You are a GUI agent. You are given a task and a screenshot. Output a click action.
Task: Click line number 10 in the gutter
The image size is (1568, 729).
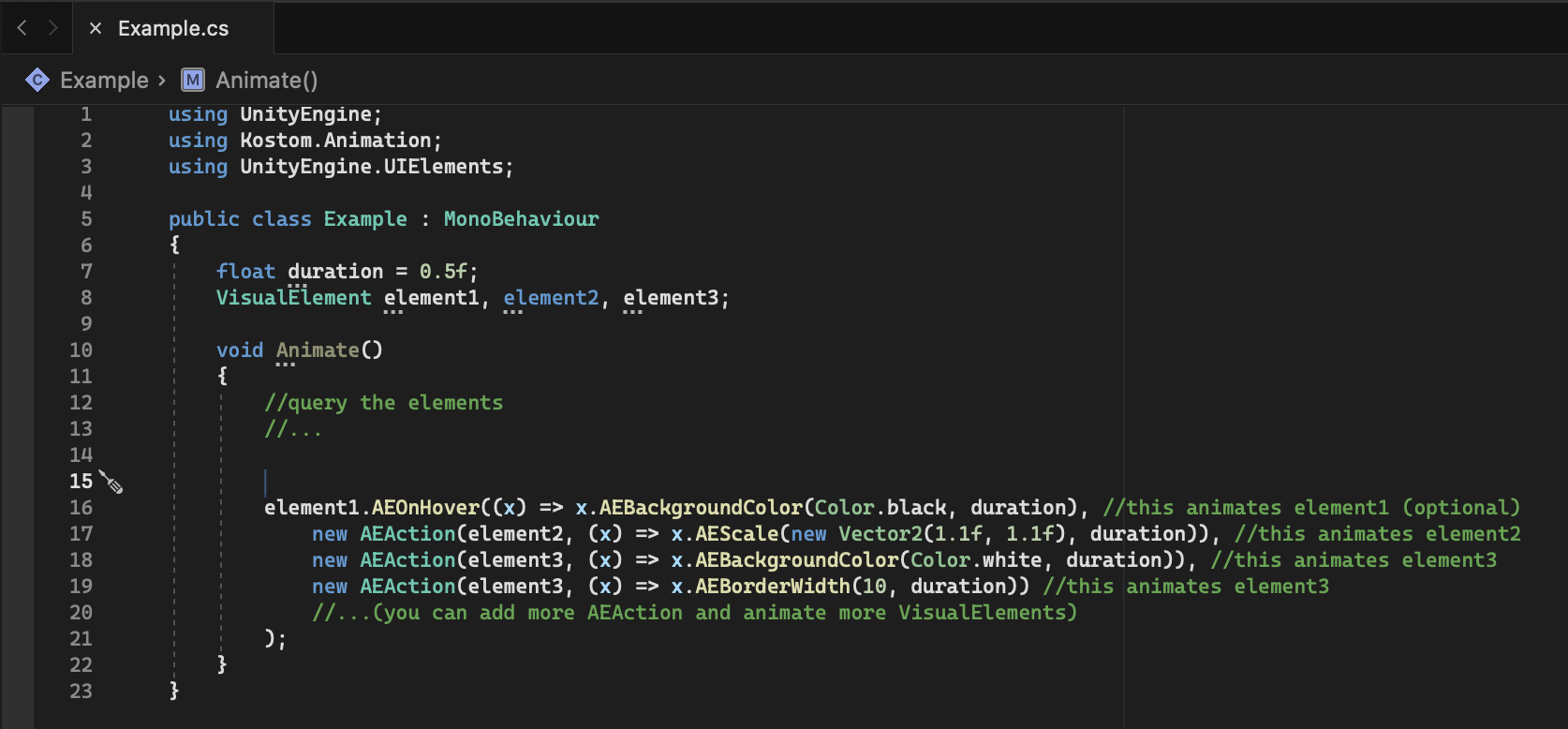pyautogui.click(x=81, y=350)
